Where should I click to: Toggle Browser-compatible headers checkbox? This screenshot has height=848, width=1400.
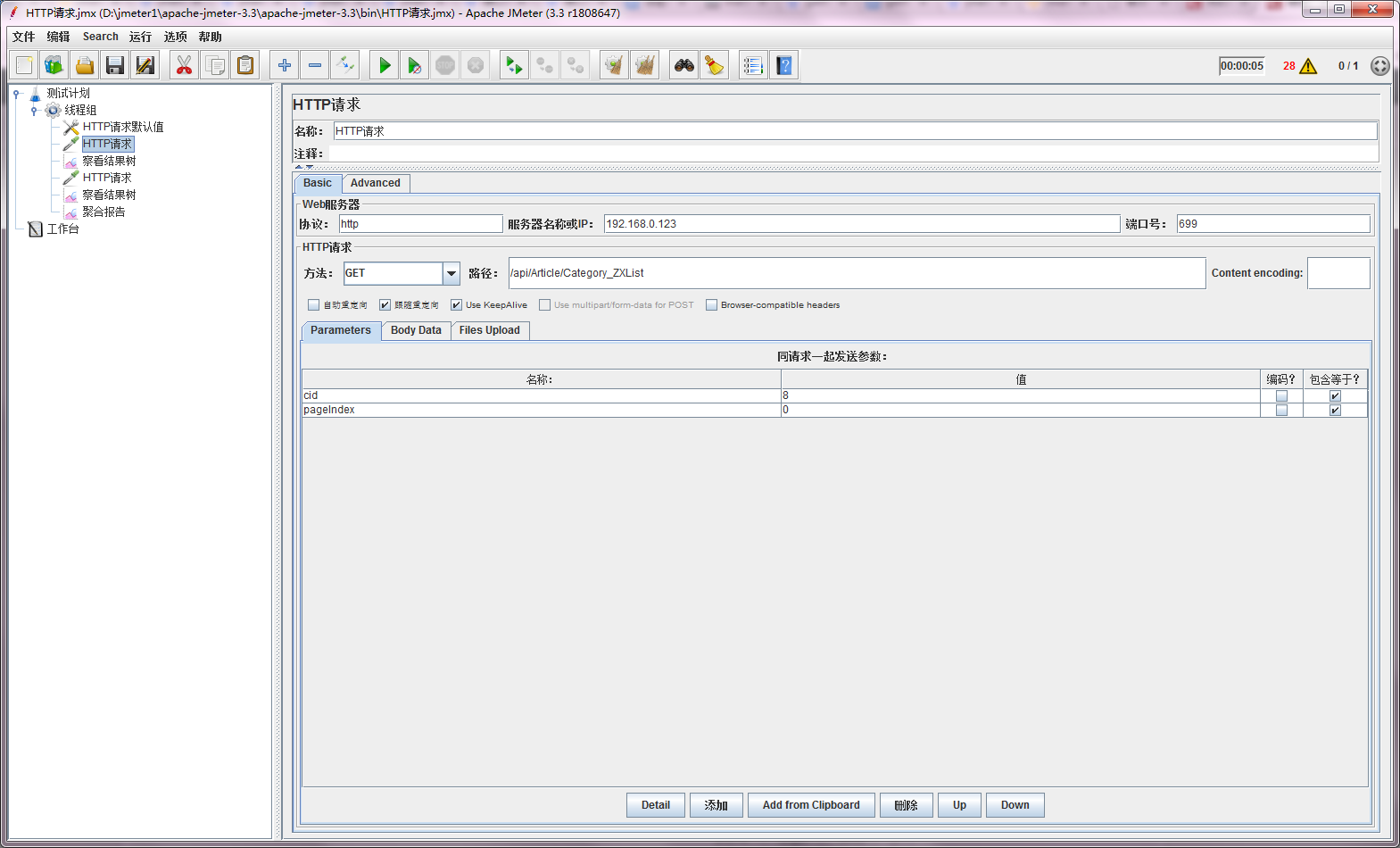(x=711, y=305)
